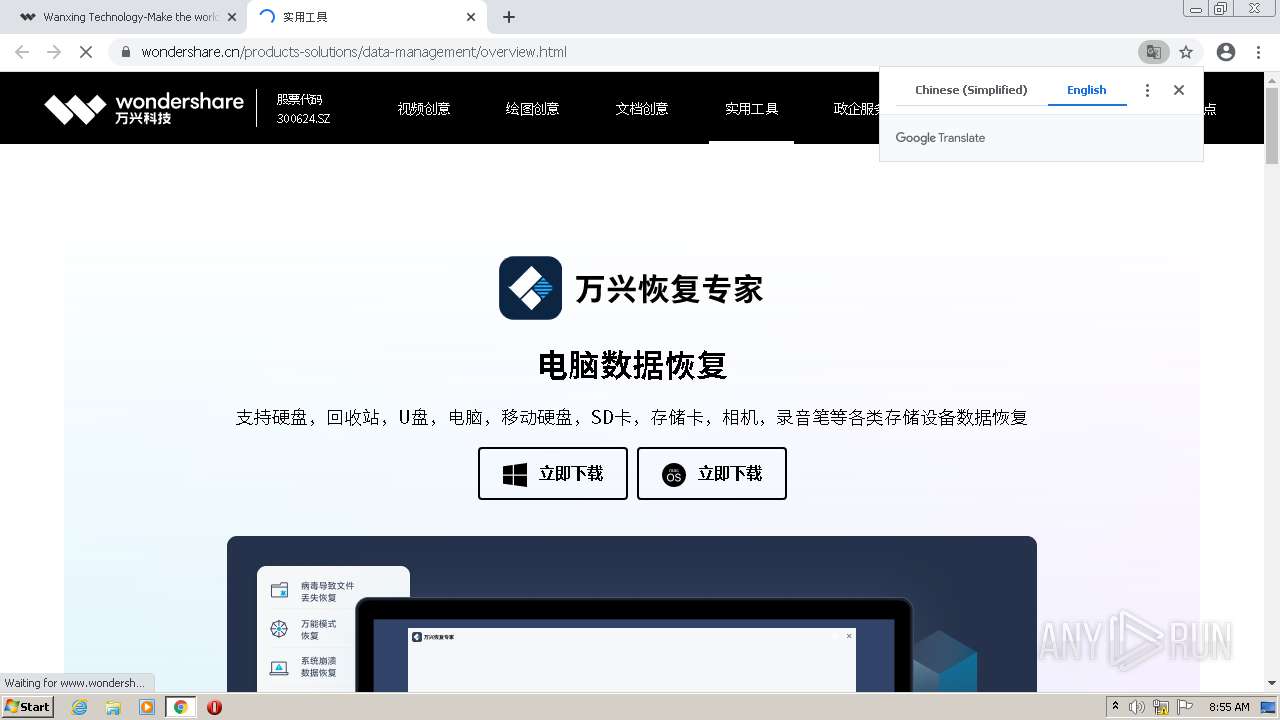
Task: Click the volume icon in system tray
Action: coord(1137,707)
